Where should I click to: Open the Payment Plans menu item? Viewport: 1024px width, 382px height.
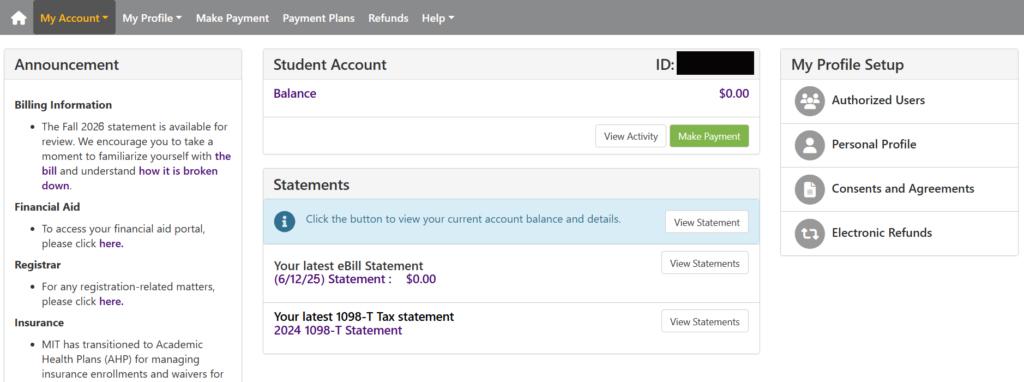[319, 18]
